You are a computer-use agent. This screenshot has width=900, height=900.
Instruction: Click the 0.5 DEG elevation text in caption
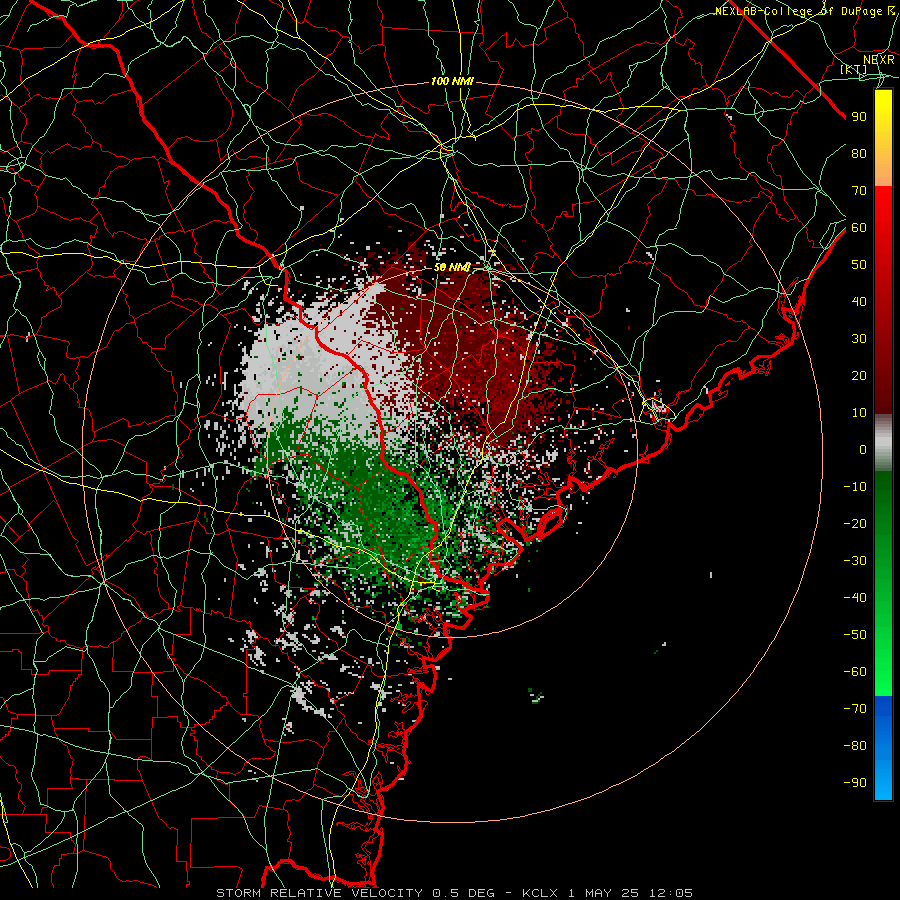(461, 893)
